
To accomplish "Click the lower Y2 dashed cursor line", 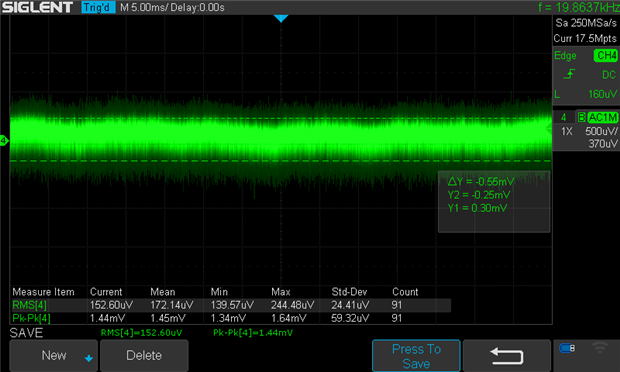I will click(281, 161).
